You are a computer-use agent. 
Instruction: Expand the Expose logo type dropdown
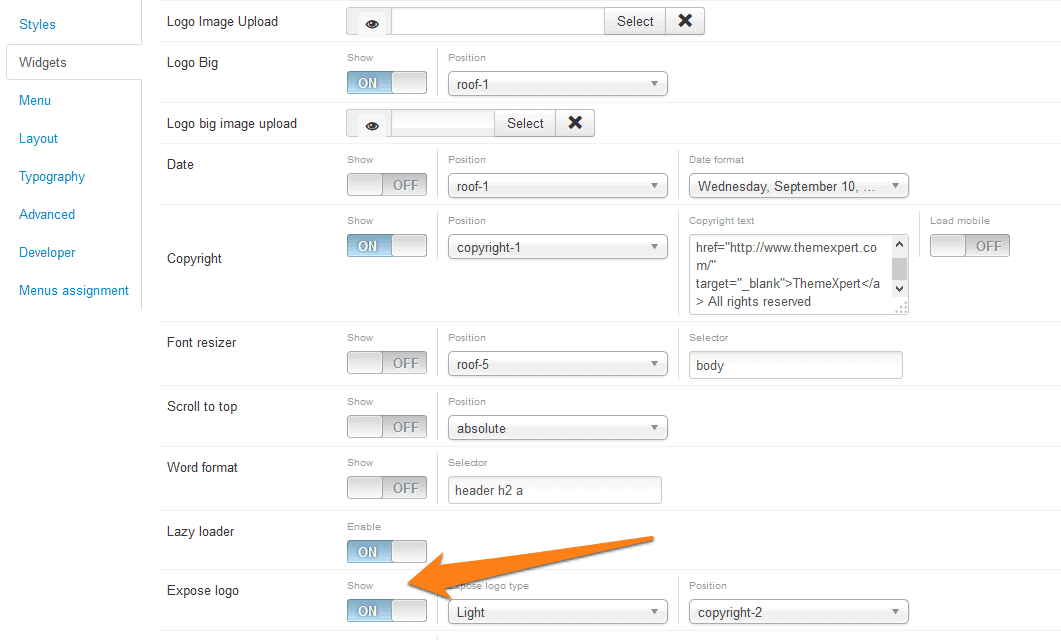[557, 612]
